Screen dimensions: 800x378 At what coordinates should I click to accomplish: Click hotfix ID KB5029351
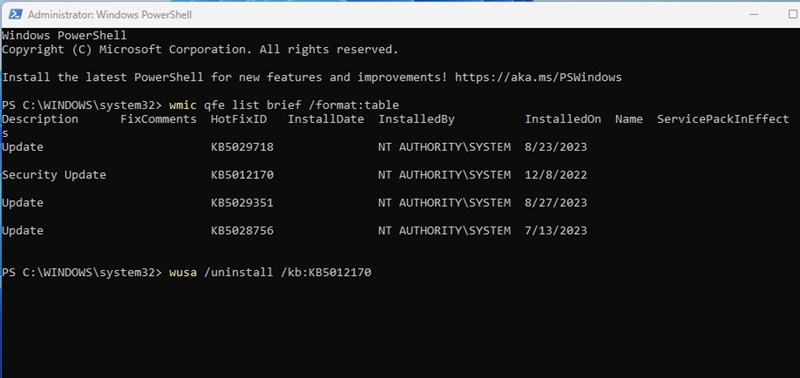pos(242,203)
